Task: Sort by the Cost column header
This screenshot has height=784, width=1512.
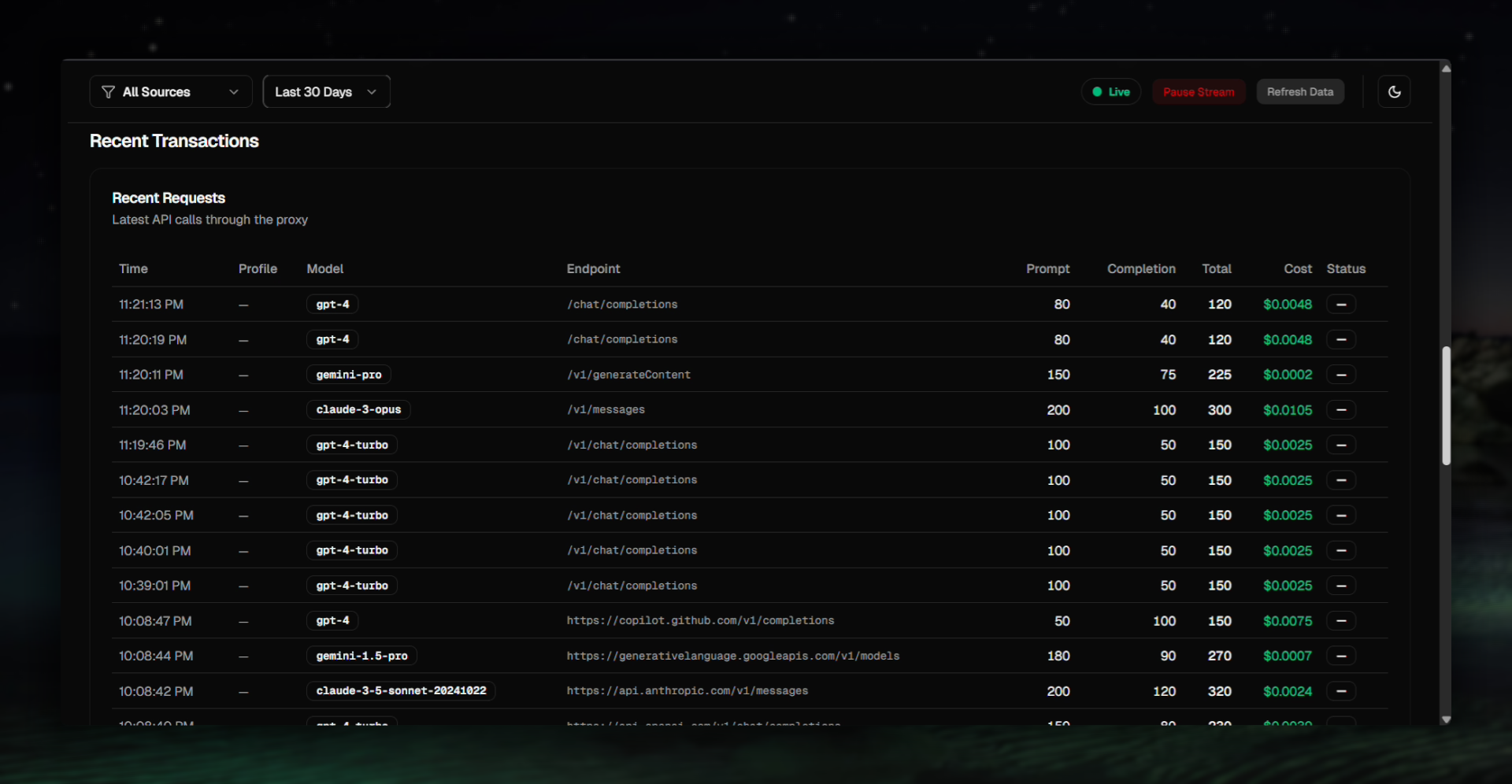Action: (x=1297, y=269)
